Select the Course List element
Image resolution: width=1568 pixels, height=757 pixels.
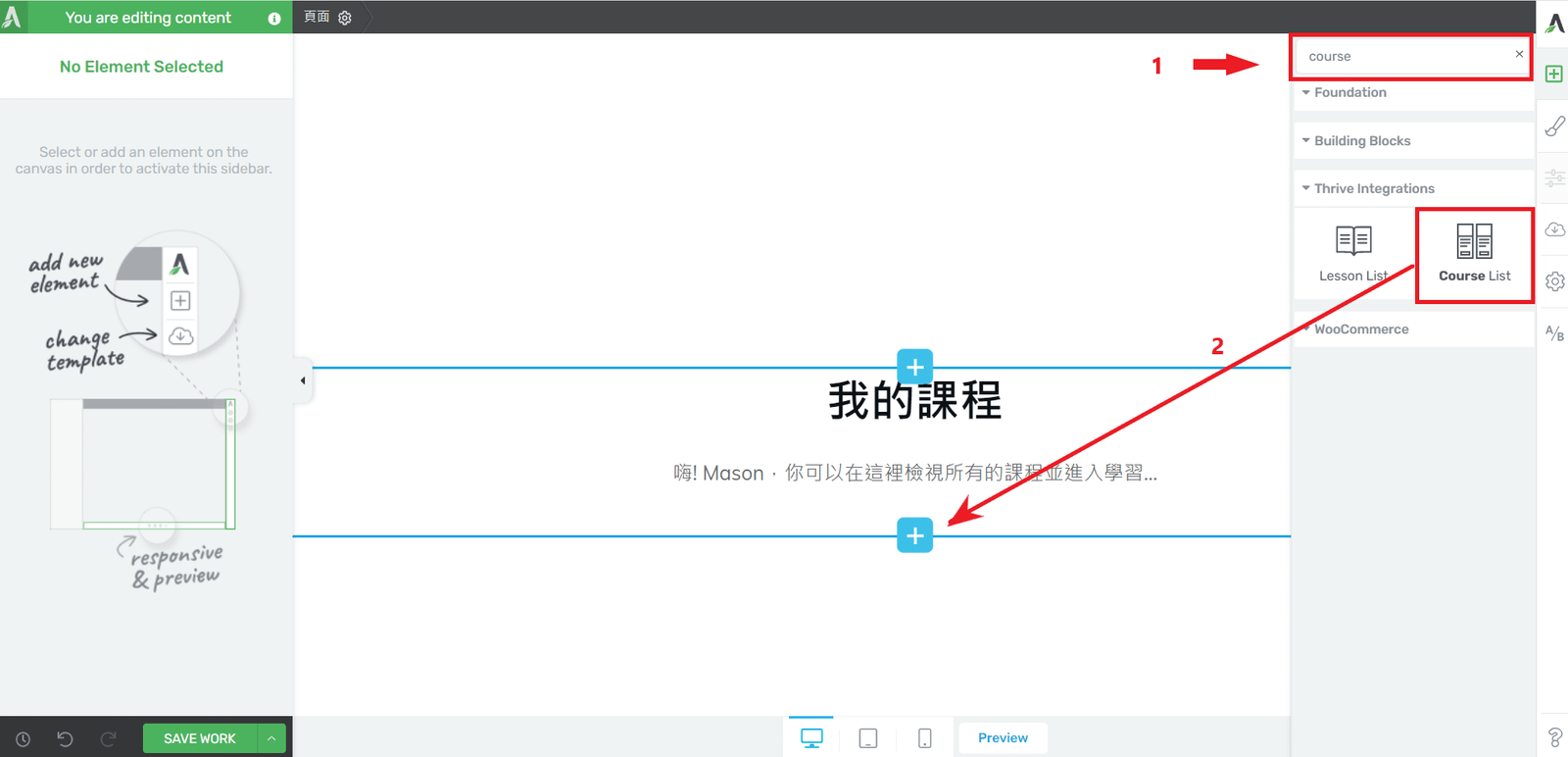click(1474, 254)
